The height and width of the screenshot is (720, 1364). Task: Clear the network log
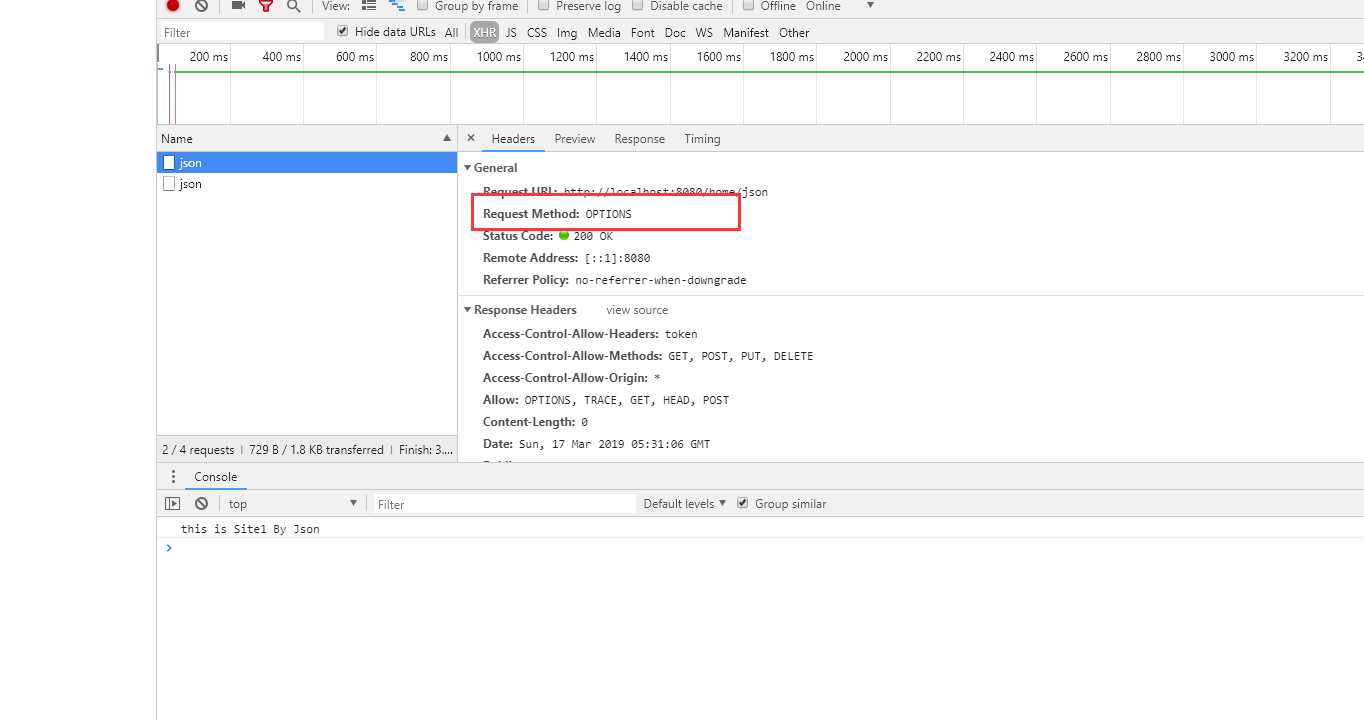[201, 5]
